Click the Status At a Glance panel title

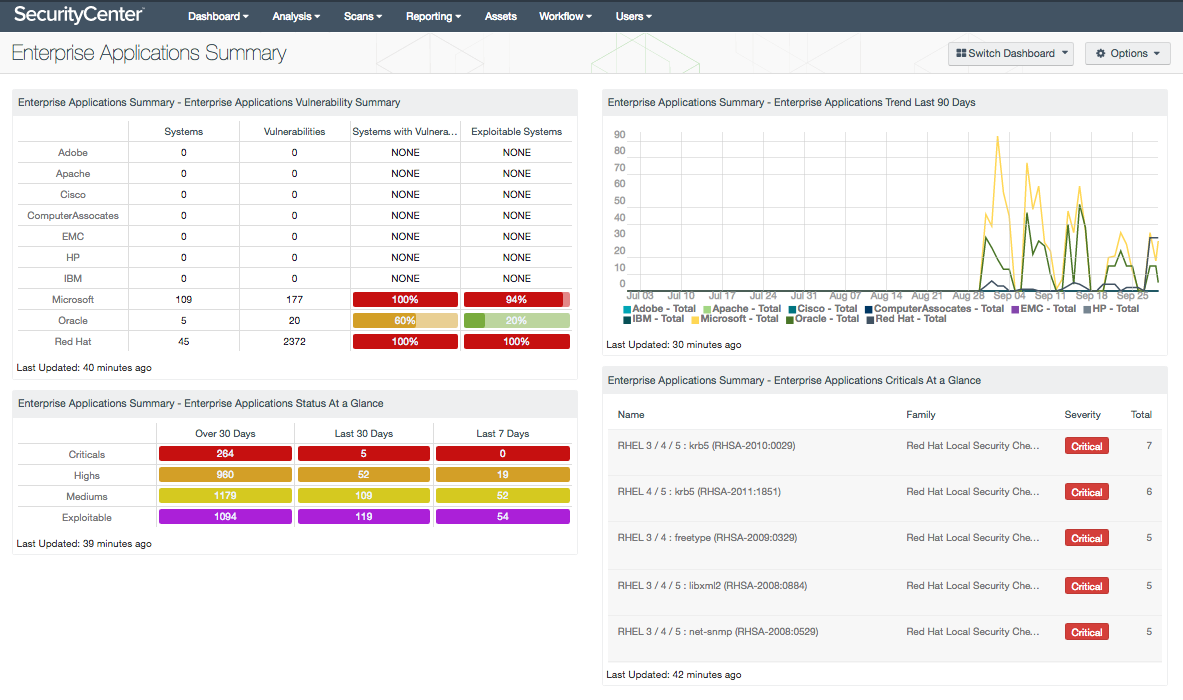201,404
